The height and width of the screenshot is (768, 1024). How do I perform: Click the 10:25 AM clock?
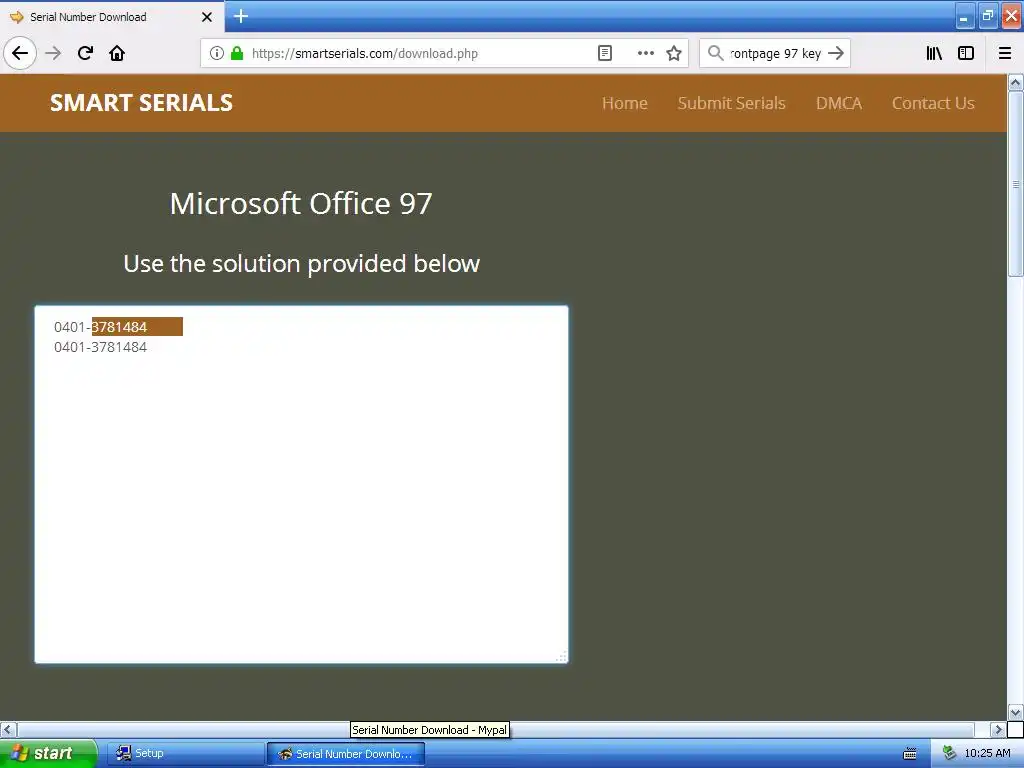(x=987, y=754)
